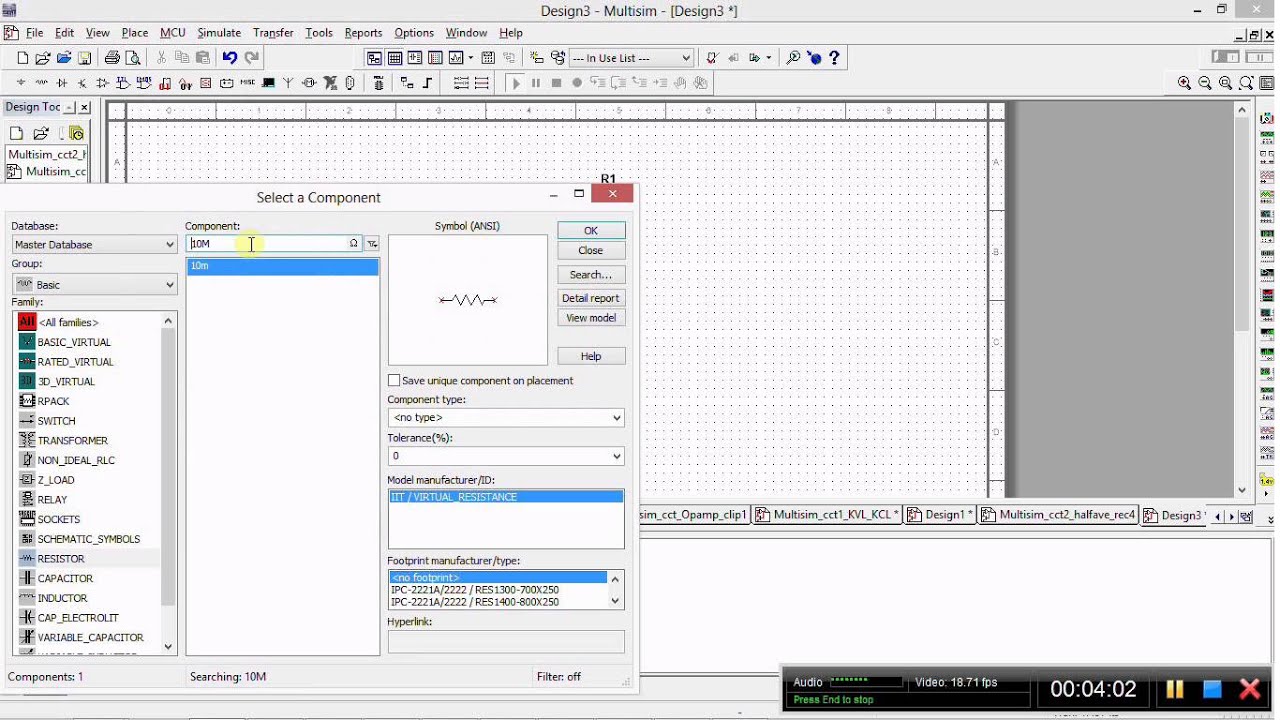Select the 10m component result
1280x720 pixels.
click(282, 266)
